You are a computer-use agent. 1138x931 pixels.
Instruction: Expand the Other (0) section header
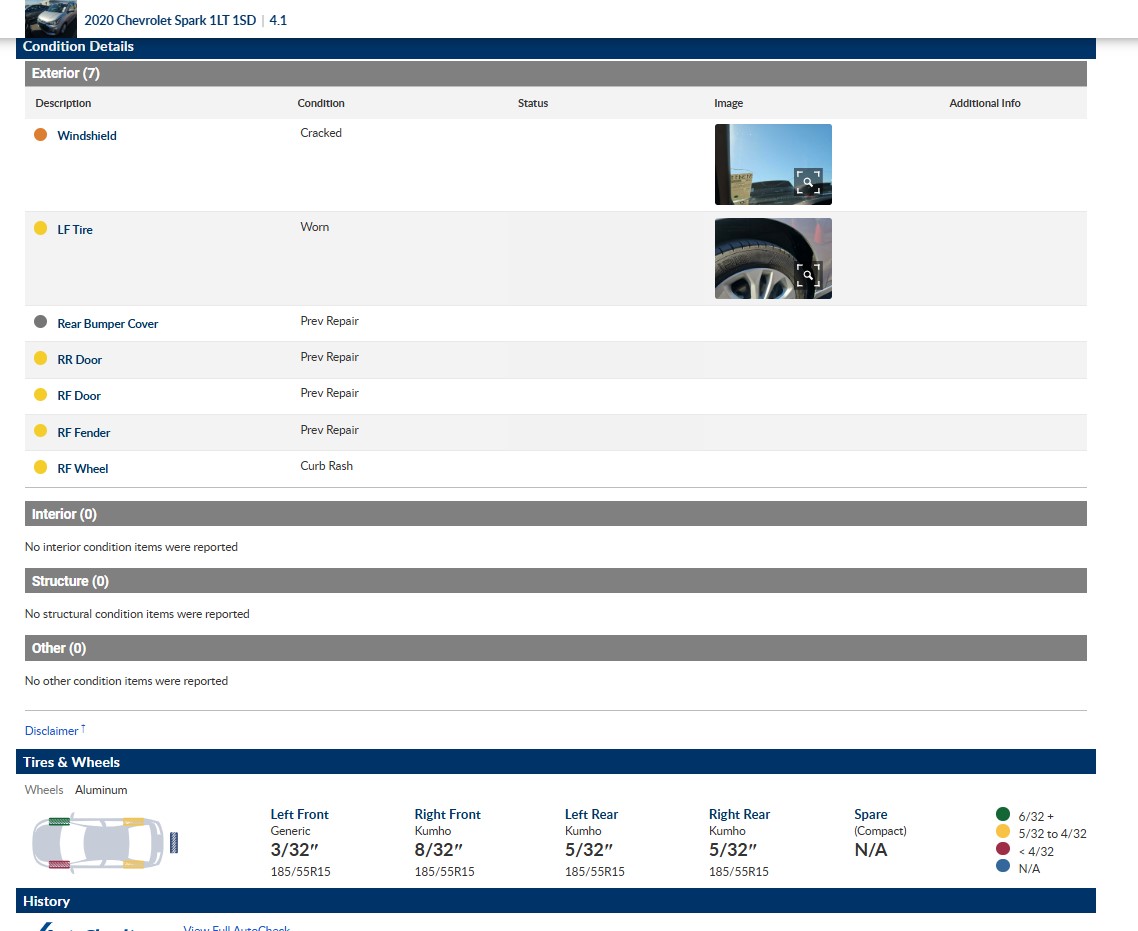point(556,648)
